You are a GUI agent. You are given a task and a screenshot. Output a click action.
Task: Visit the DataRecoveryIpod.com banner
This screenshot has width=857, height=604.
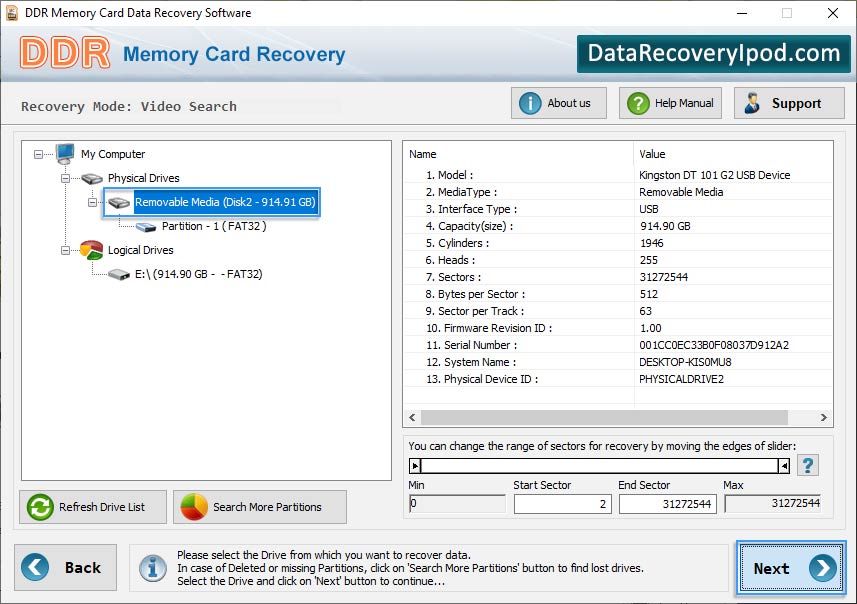pos(713,54)
